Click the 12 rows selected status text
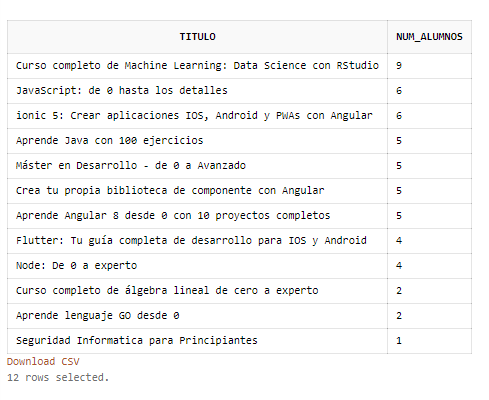This screenshot has width=489, height=400. pos(58,377)
